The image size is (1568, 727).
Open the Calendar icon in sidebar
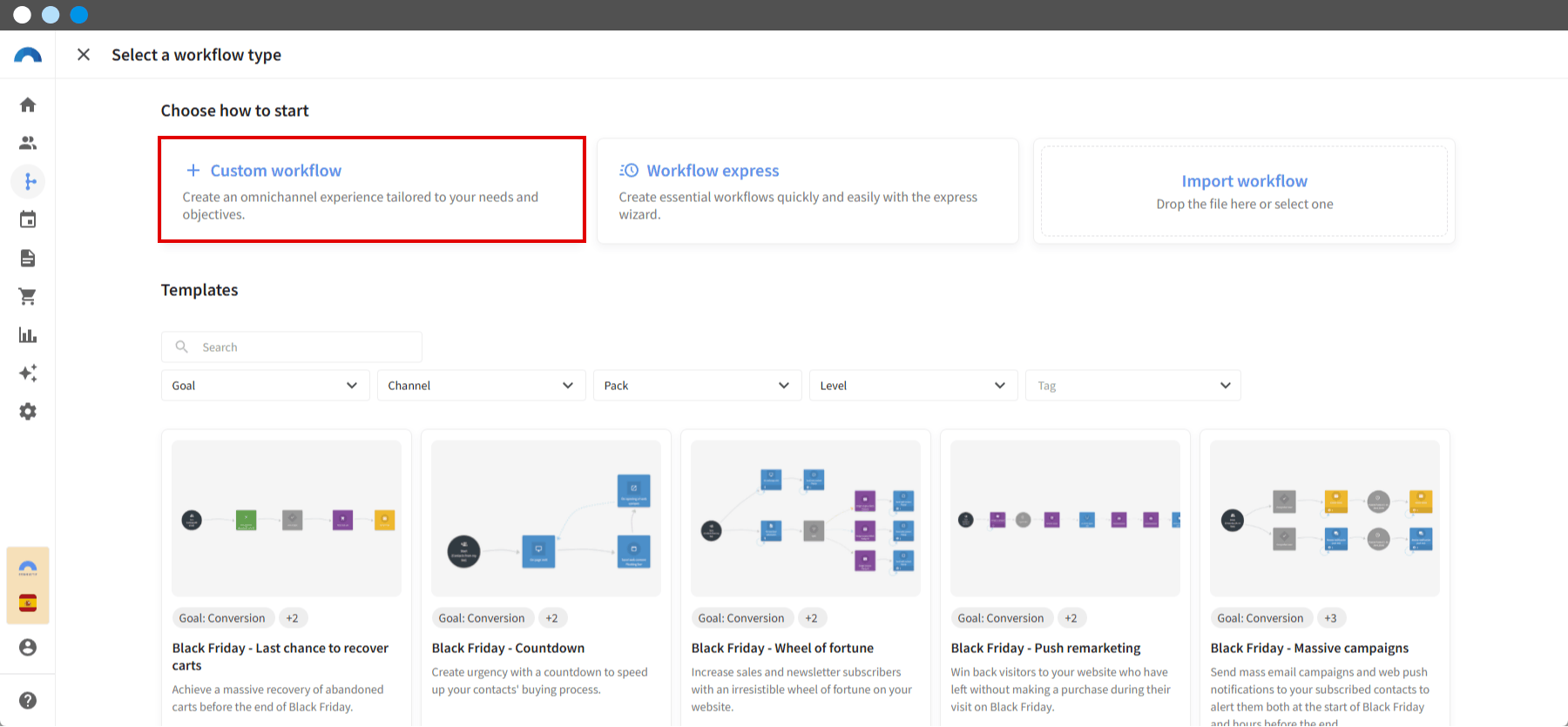click(x=28, y=219)
